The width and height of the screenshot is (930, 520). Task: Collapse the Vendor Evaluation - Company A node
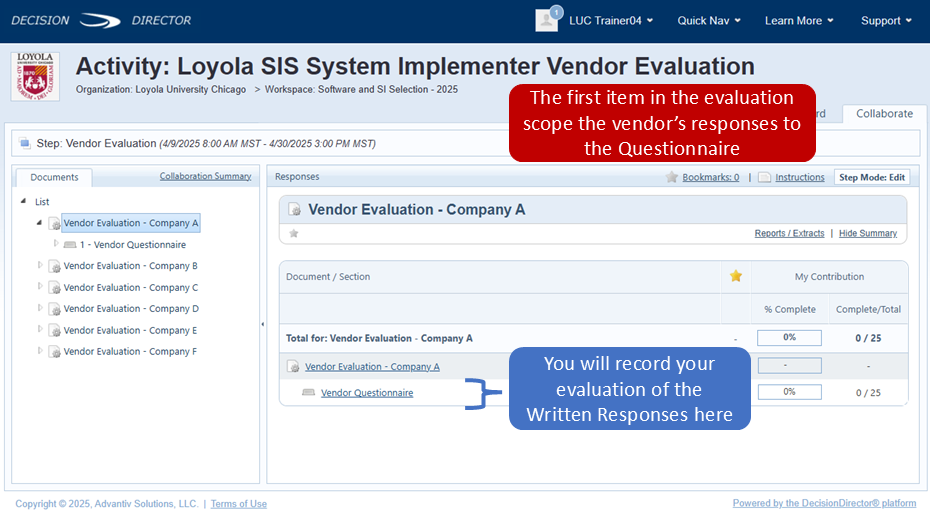click(x=39, y=223)
